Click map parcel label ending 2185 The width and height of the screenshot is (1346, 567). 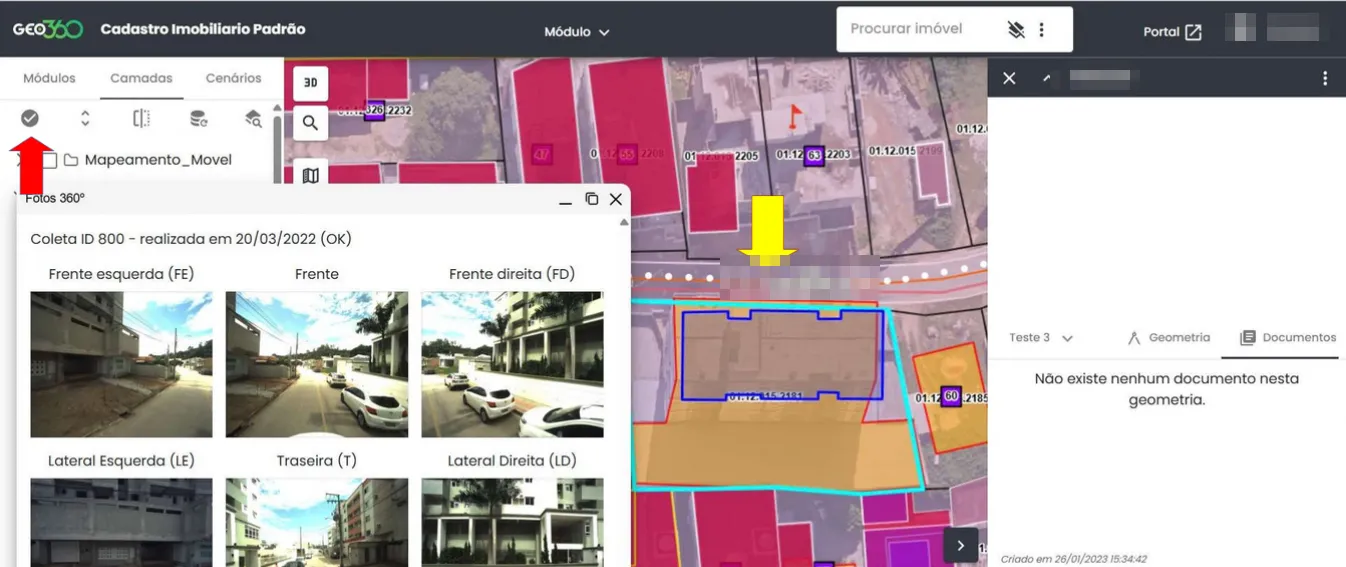(951, 398)
